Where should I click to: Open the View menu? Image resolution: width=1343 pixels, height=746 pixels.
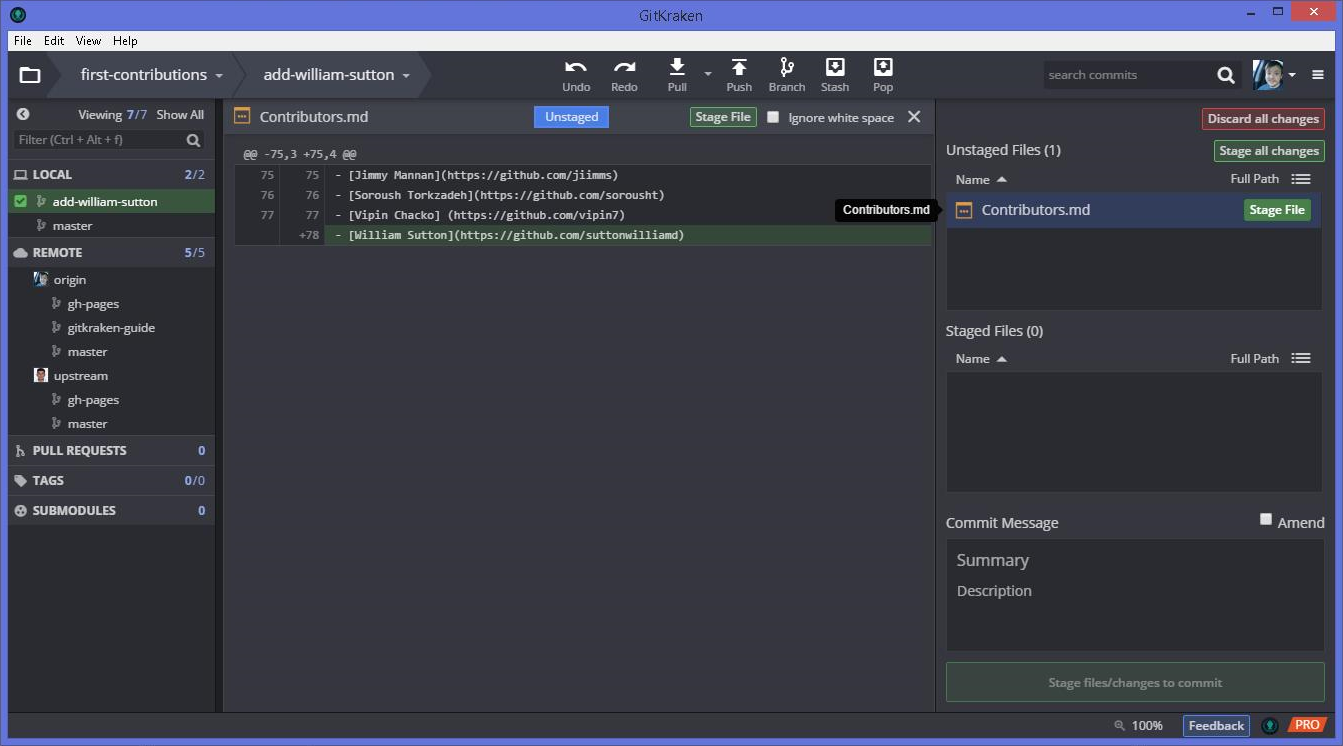(88, 41)
